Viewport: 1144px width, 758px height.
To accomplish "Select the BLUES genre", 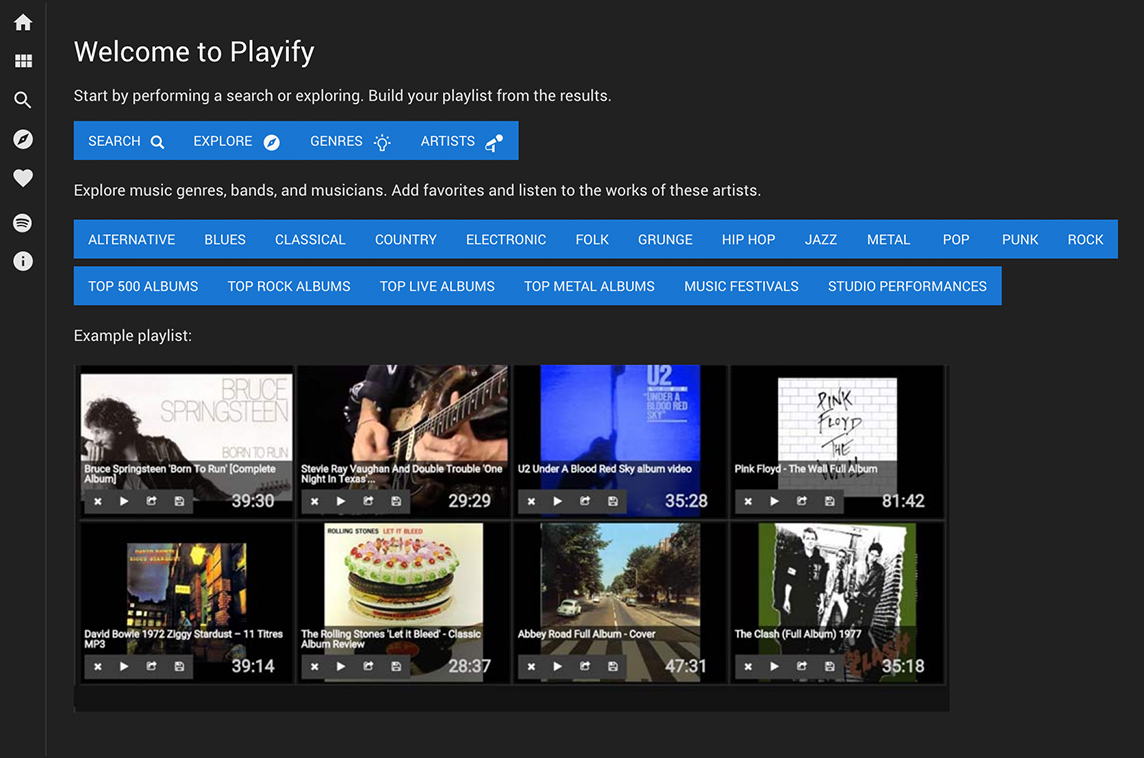I will coord(225,239).
